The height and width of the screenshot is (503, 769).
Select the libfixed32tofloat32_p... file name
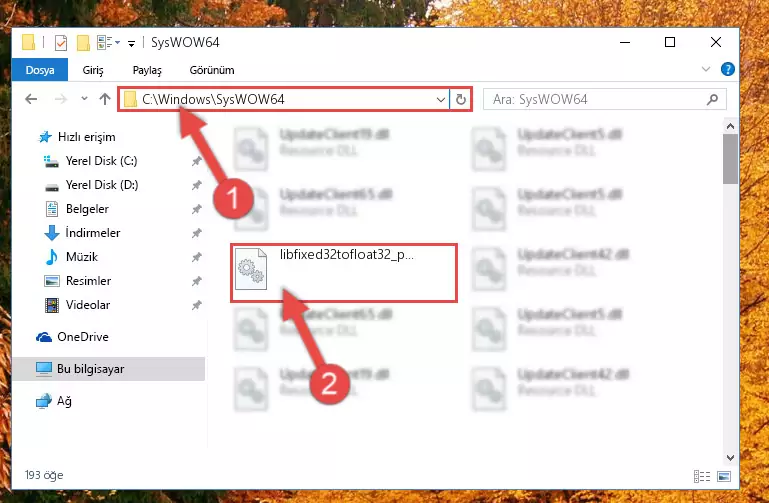[x=346, y=254]
